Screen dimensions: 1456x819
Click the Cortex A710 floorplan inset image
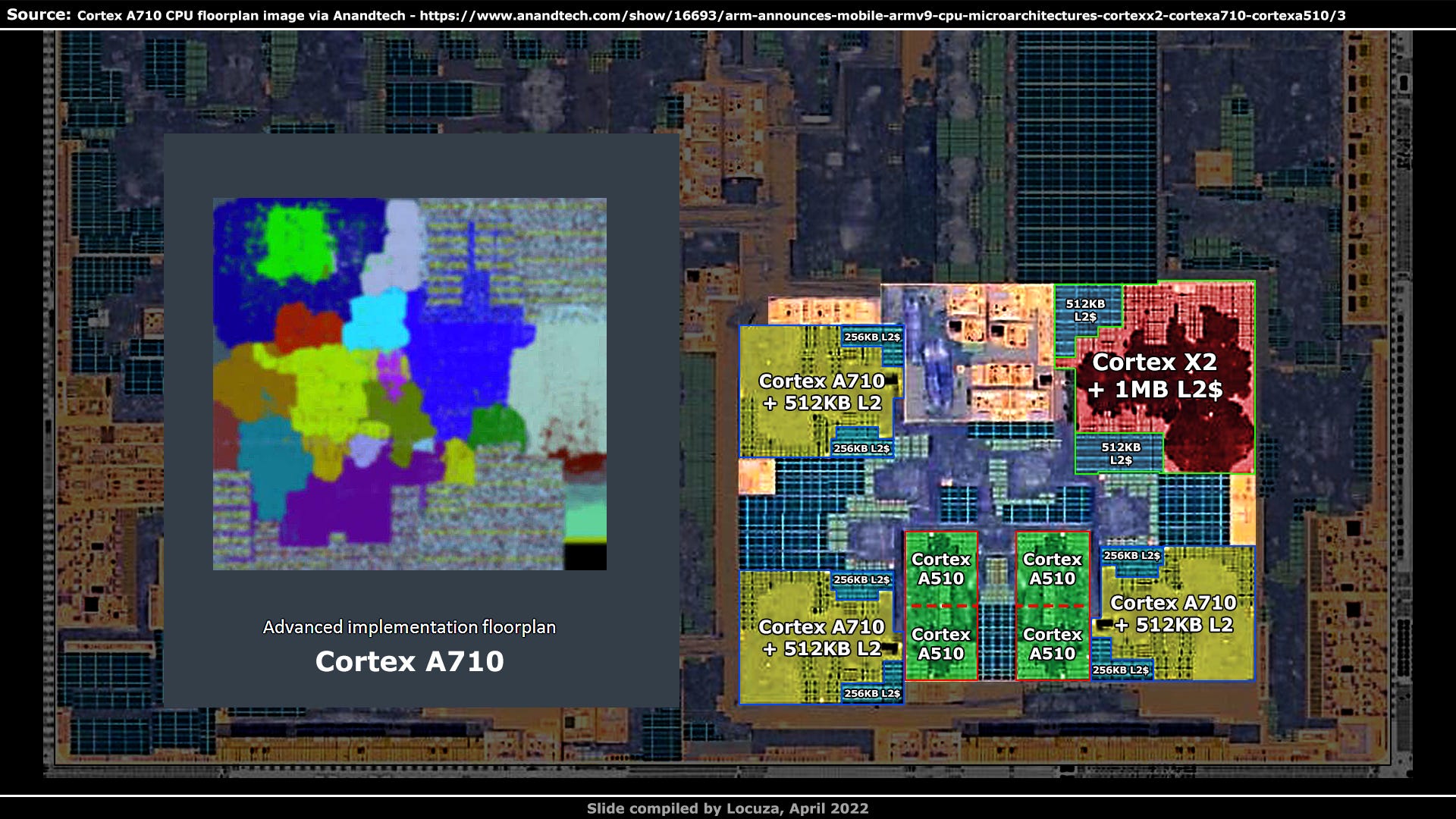[x=409, y=383]
